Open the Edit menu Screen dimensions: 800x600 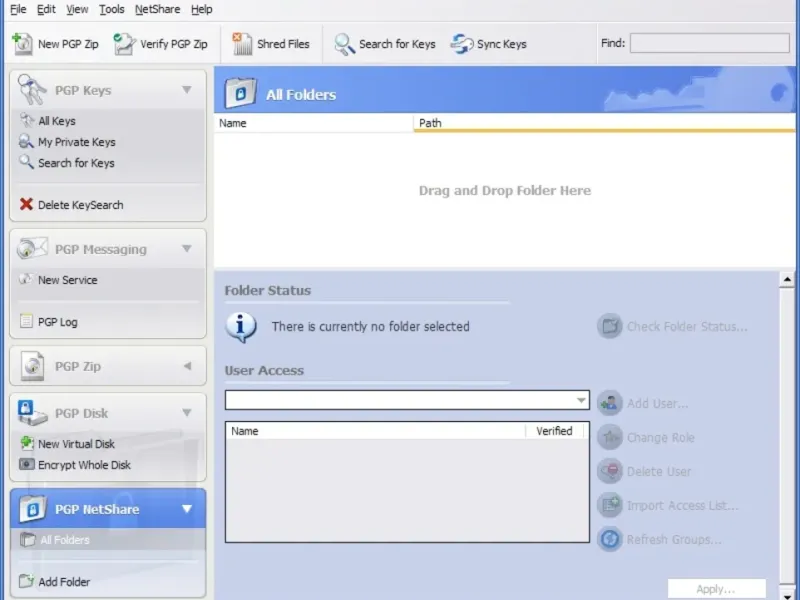(x=46, y=9)
